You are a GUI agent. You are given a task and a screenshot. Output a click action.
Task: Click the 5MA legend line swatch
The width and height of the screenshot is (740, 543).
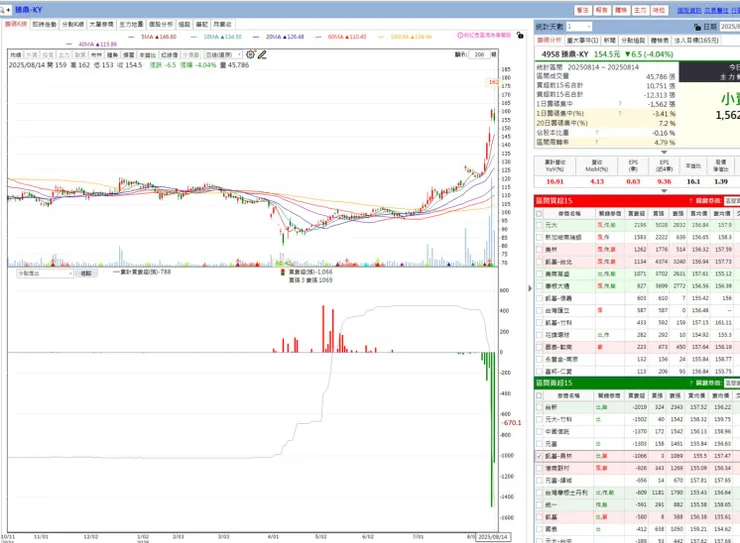pos(131,37)
